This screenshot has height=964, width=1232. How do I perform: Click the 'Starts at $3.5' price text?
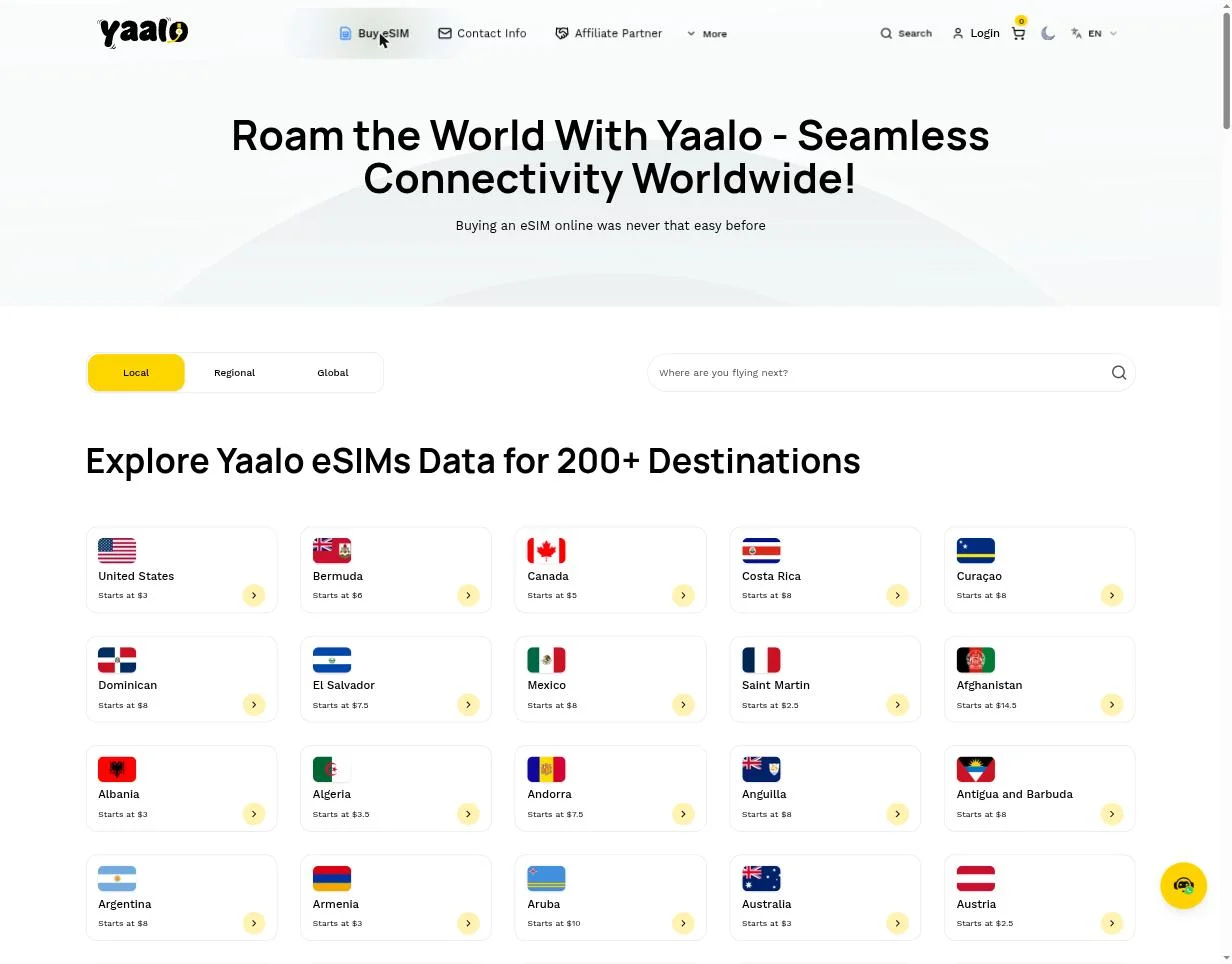tap(341, 814)
